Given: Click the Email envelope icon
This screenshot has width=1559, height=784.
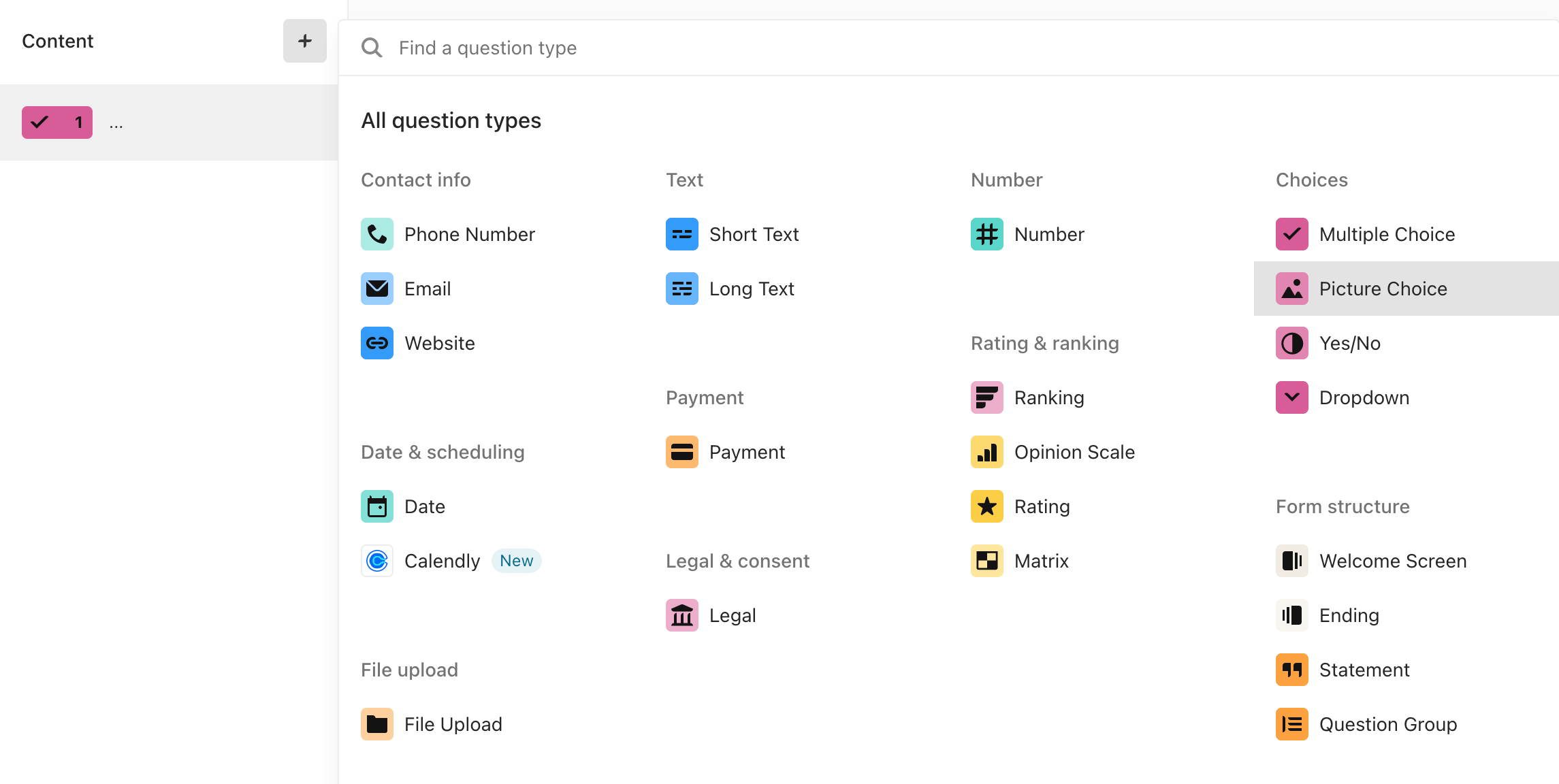Looking at the screenshot, I should click(376, 289).
